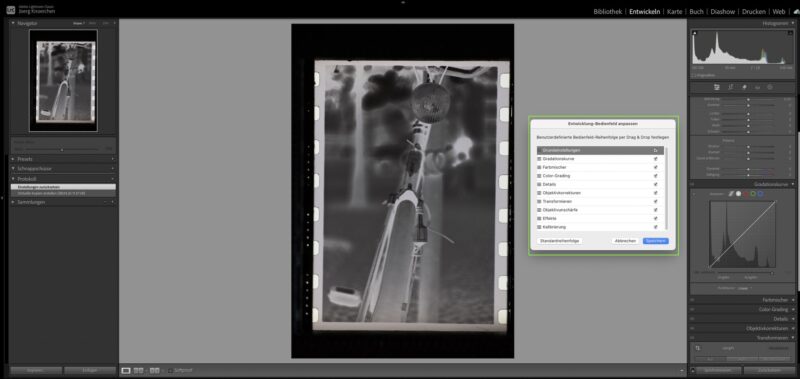Toggle the Farbmischer checkbox in dialog
Screen dimensions: 800x379
click(655, 167)
